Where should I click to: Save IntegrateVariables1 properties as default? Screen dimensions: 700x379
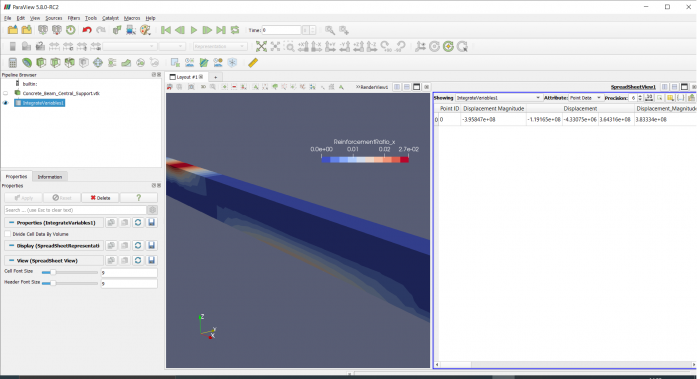(152, 222)
